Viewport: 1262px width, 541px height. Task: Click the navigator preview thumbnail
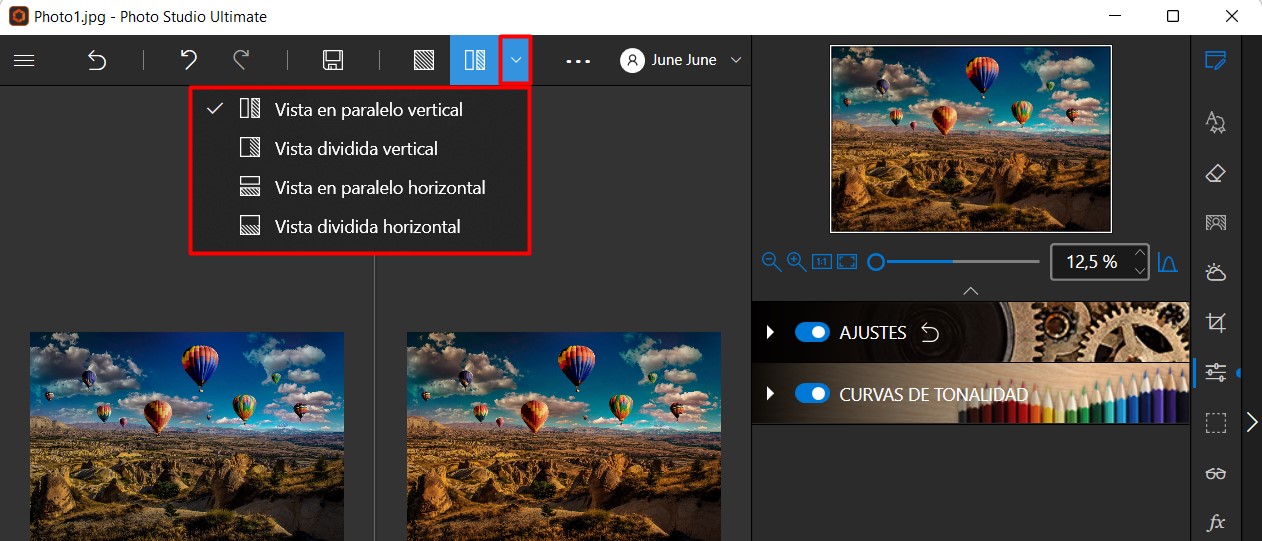(x=970, y=139)
